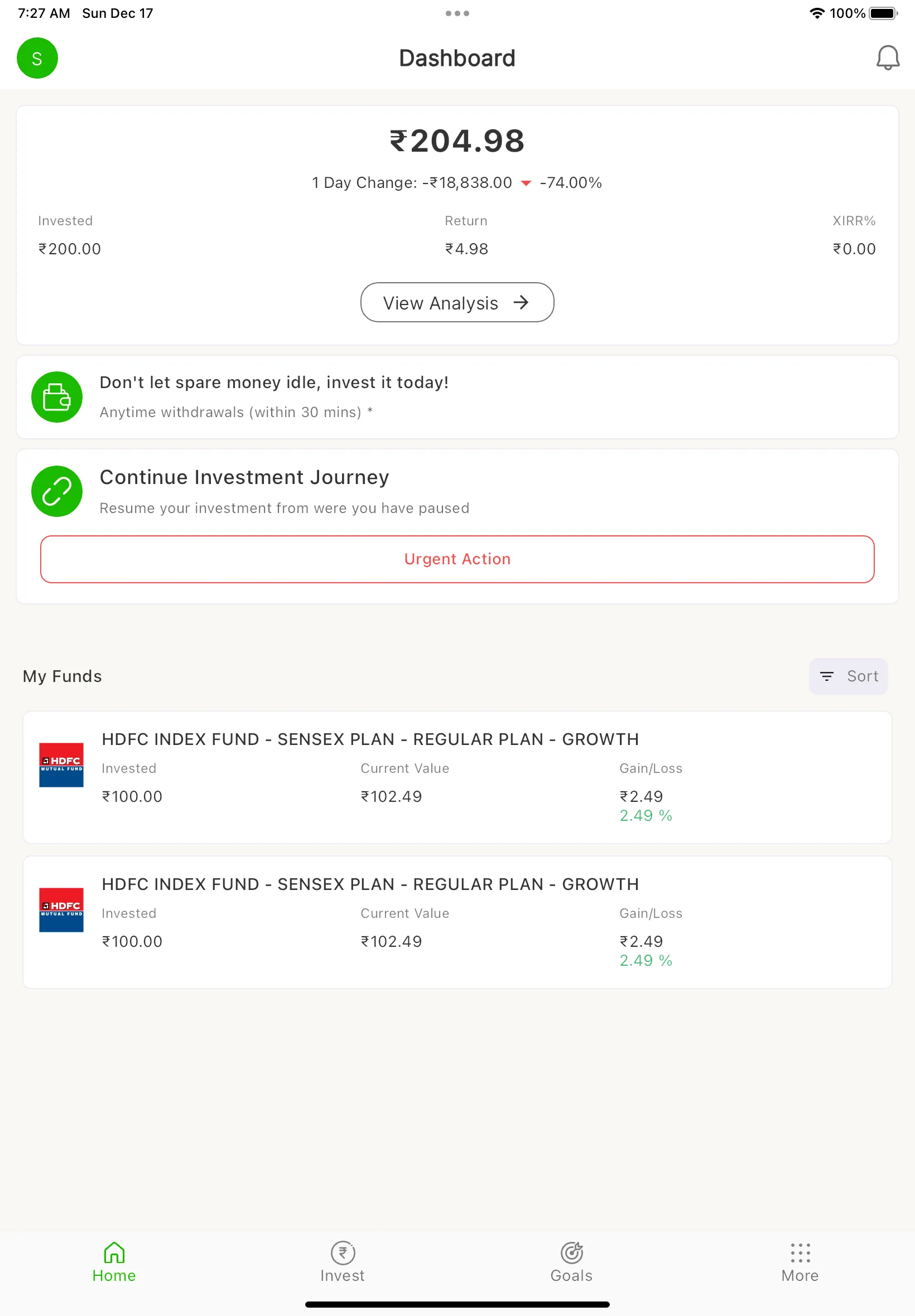The height and width of the screenshot is (1316, 915).
Task: Switch to the Invest tab label
Action: click(342, 1275)
